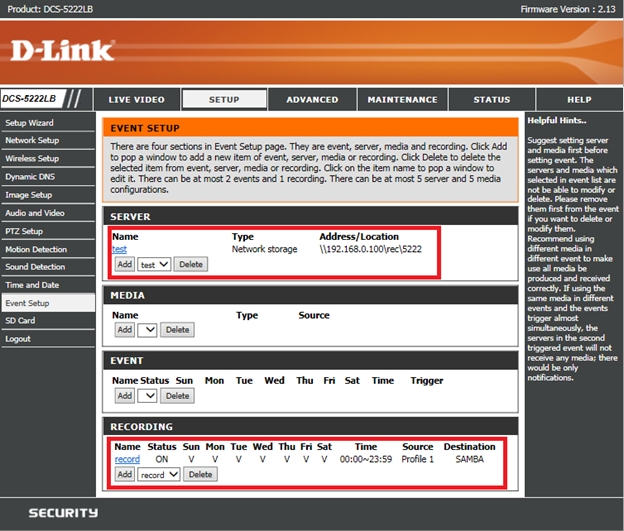
Task: Go to the Status tab
Action: point(491,100)
